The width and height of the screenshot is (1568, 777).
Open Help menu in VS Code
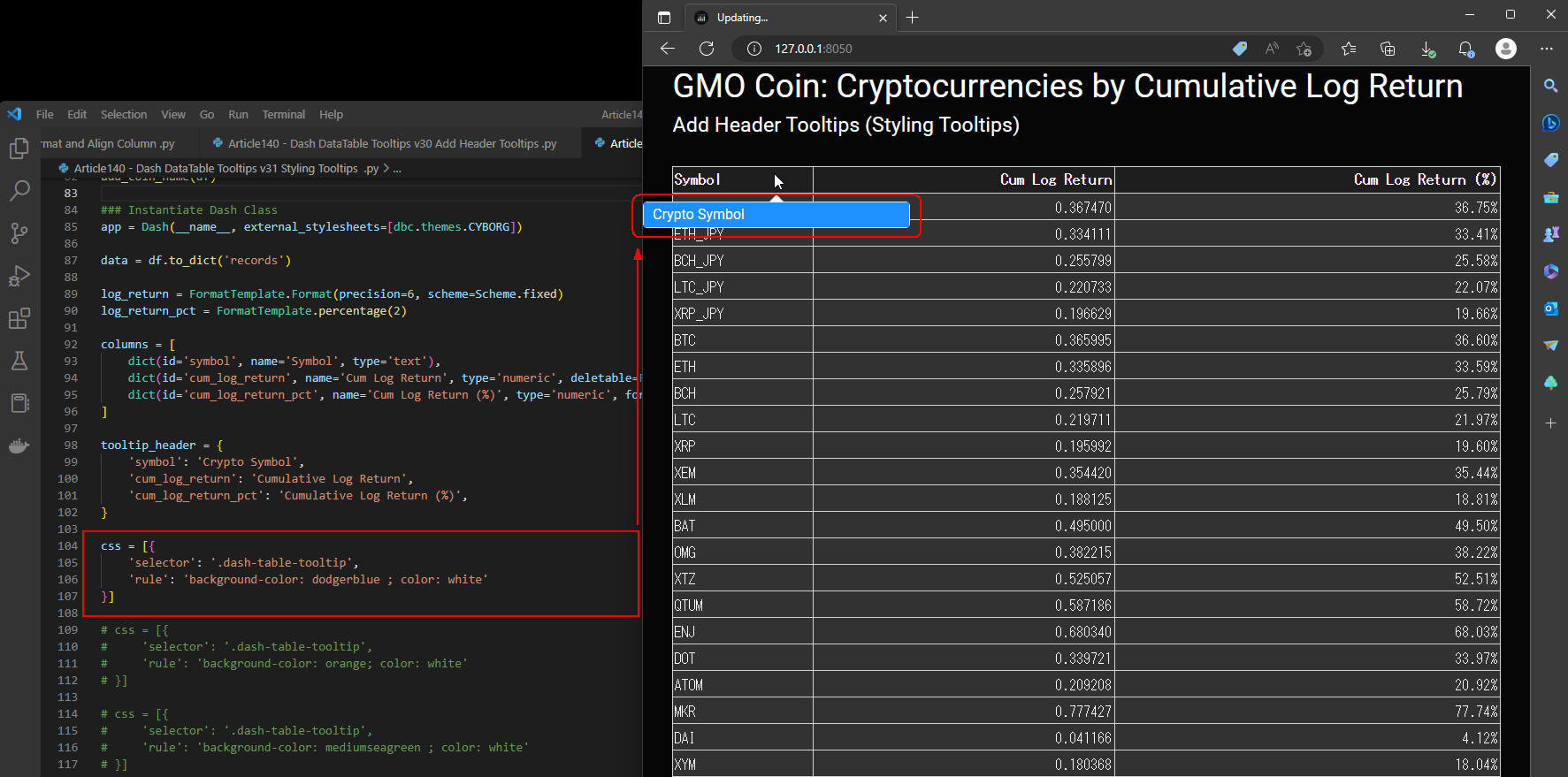pos(331,114)
